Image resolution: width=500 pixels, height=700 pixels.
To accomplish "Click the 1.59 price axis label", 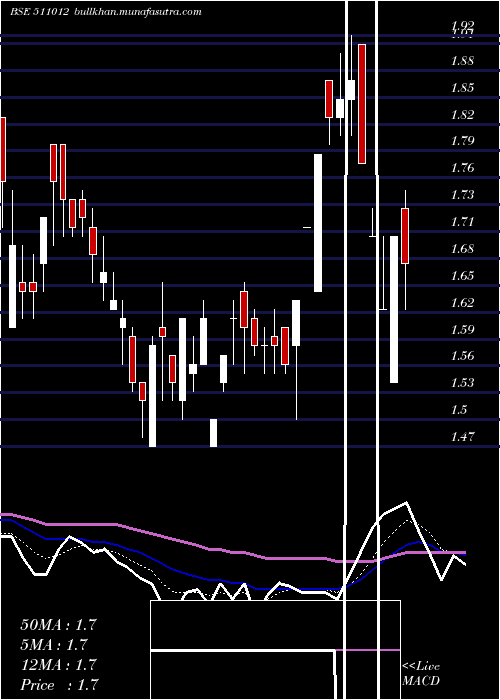I will 462,329.
